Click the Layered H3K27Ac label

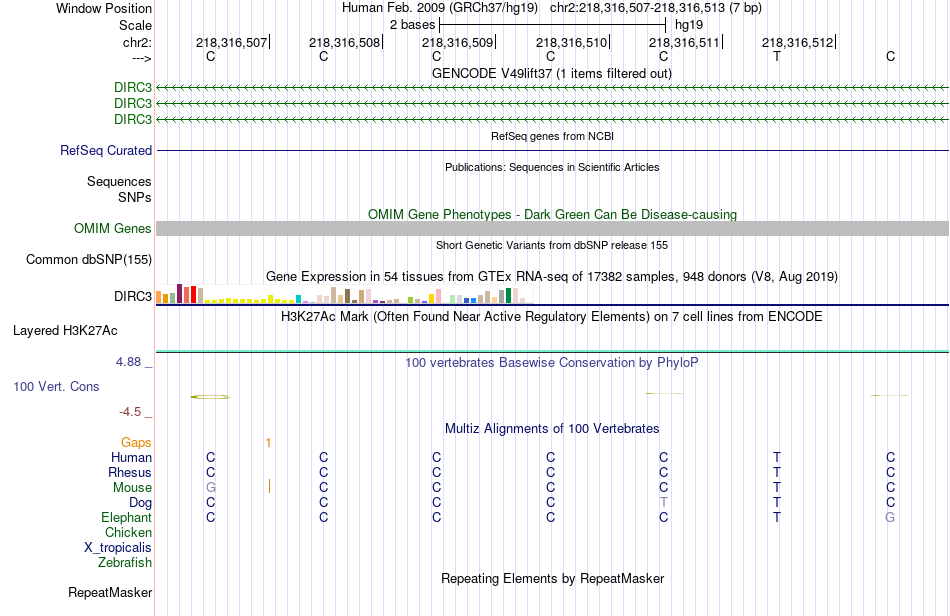point(65,331)
